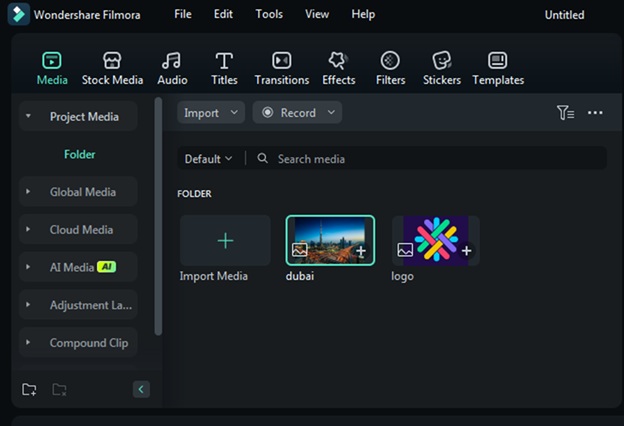Switch to the Audio panel
The width and height of the screenshot is (624, 426).
(x=171, y=68)
